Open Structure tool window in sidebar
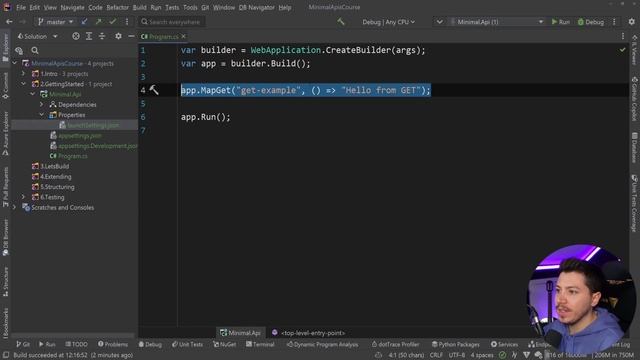This screenshot has width=640, height=360. pyautogui.click(x=5, y=282)
